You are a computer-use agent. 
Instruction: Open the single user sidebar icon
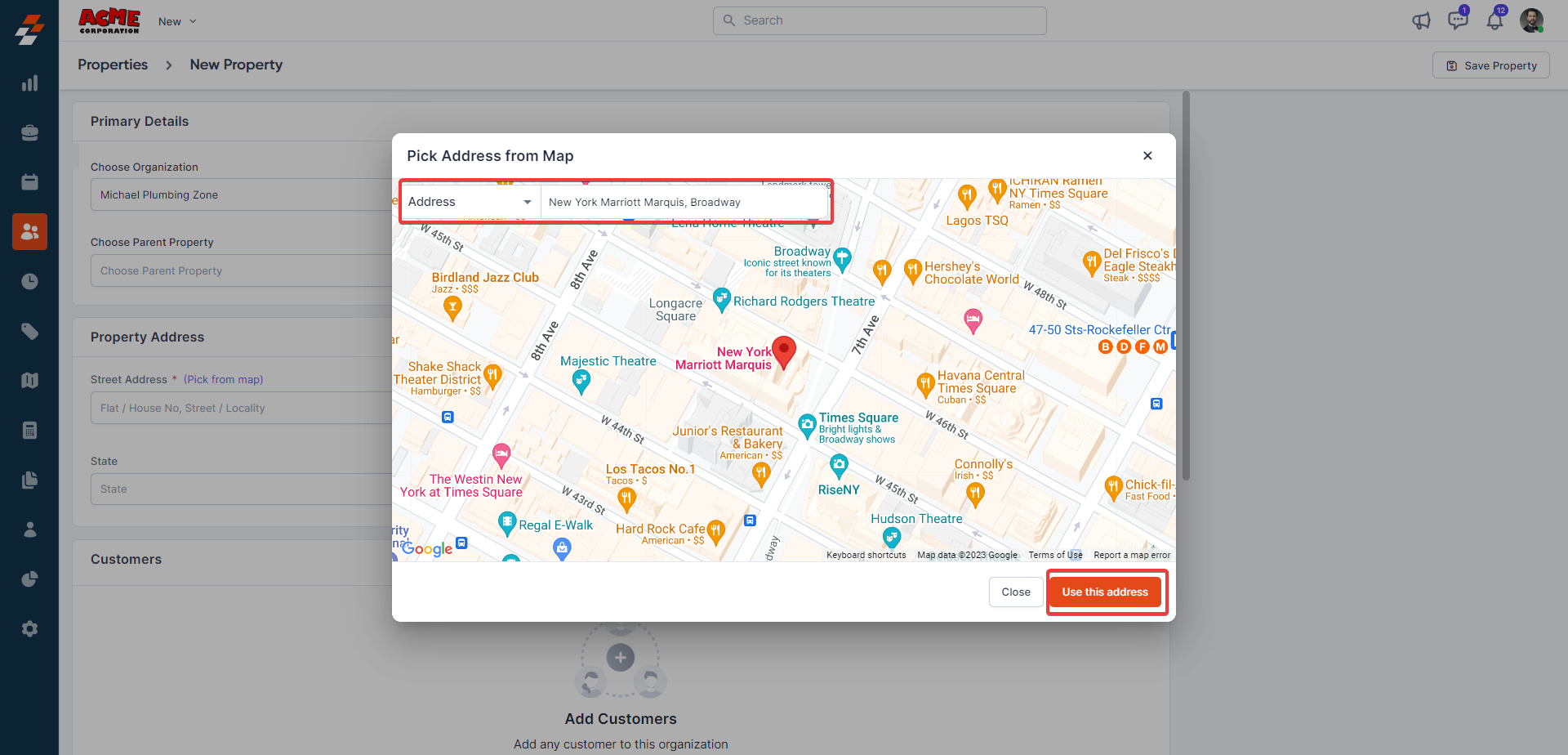29,529
